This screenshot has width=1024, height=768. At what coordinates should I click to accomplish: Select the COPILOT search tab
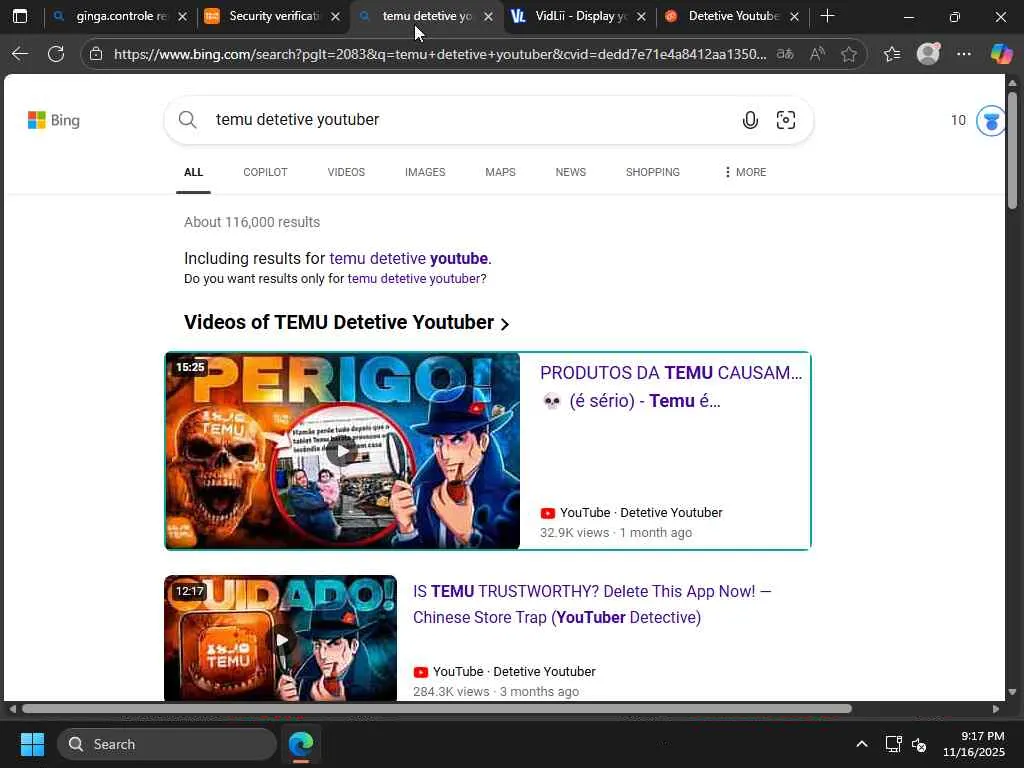(x=265, y=172)
